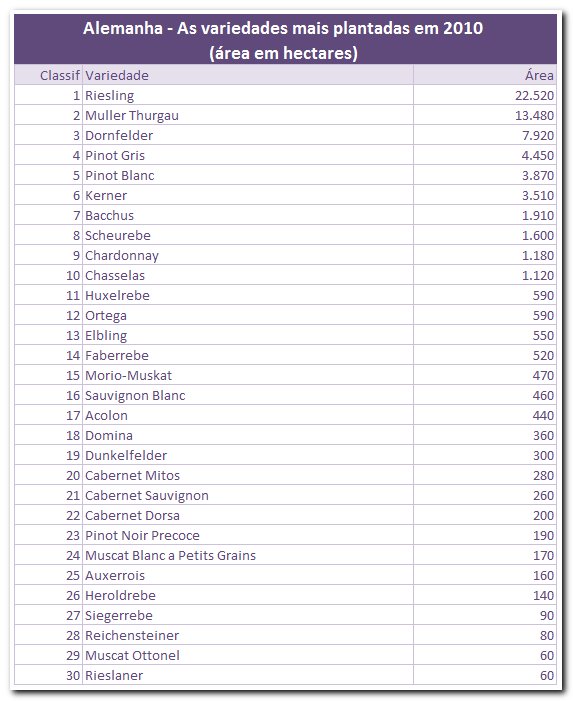Click the rank 20 classification cell
Viewport: 573px width, 701px height.
pos(49,475)
